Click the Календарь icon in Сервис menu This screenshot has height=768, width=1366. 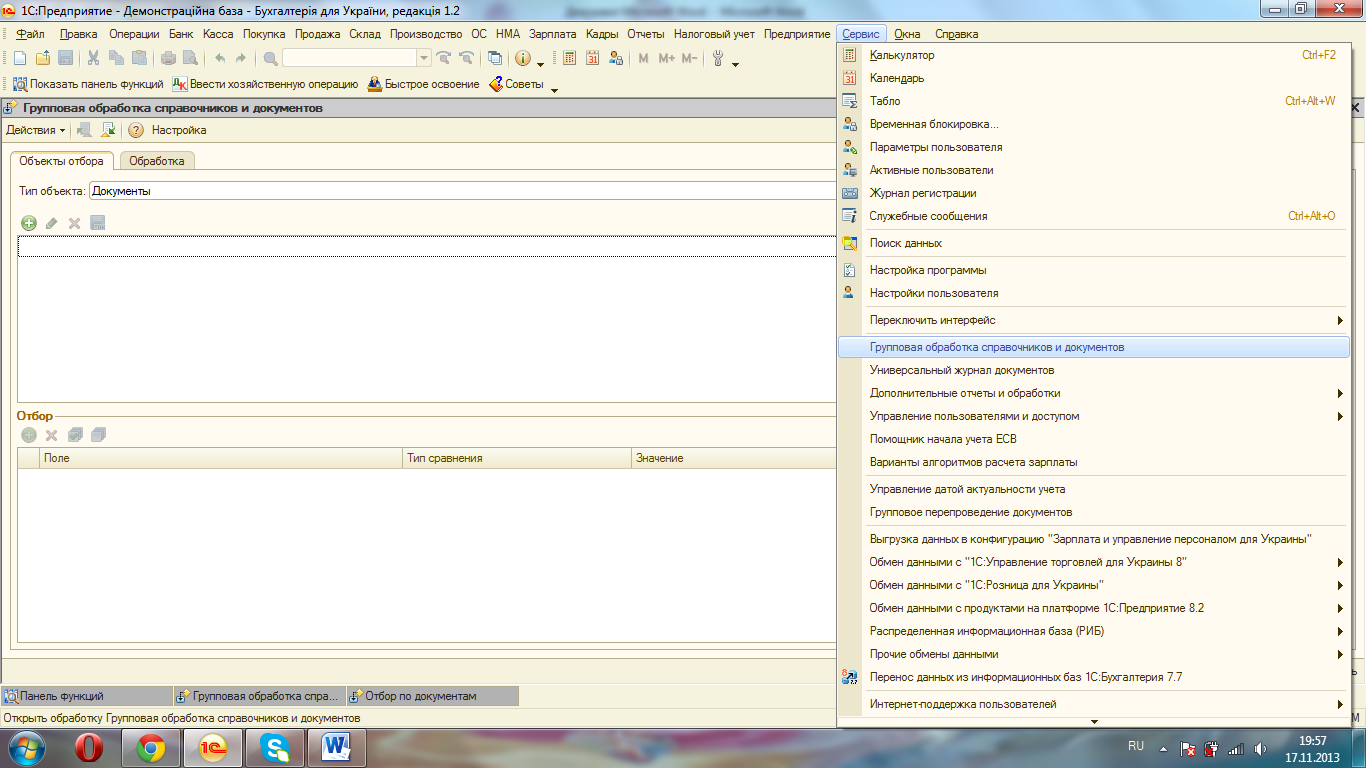[850, 78]
